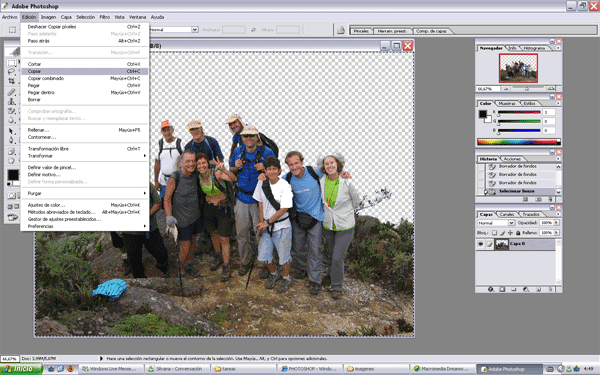Image resolution: width=600 pixels, height=375 pixels.
Task: Click the Navigator image thumbnail
Action: pyautogui.click(x=518, y=68)
